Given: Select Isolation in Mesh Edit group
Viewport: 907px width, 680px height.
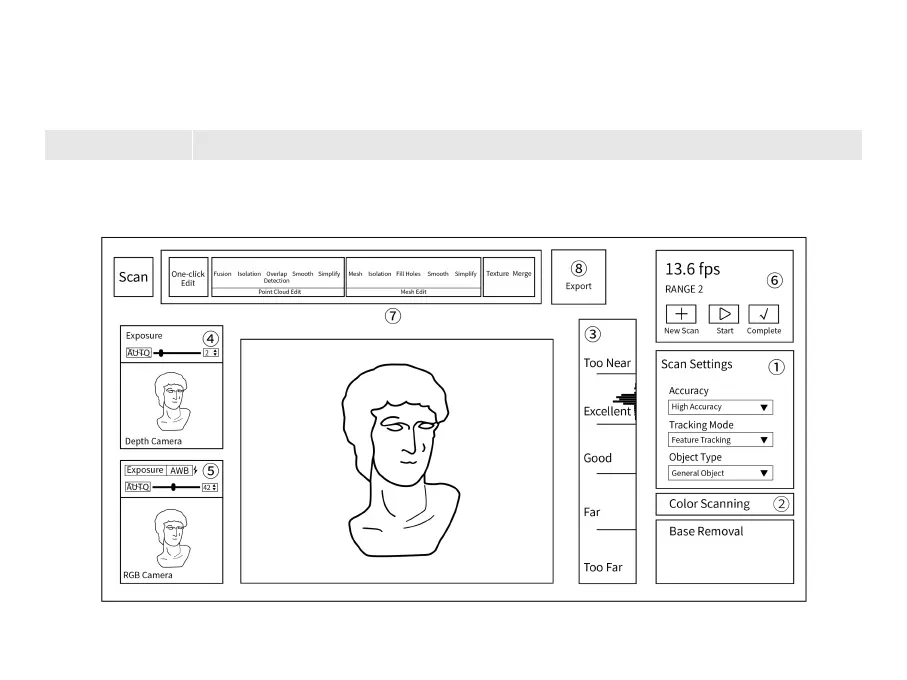Looking at the screenshot, I should 380,274.
